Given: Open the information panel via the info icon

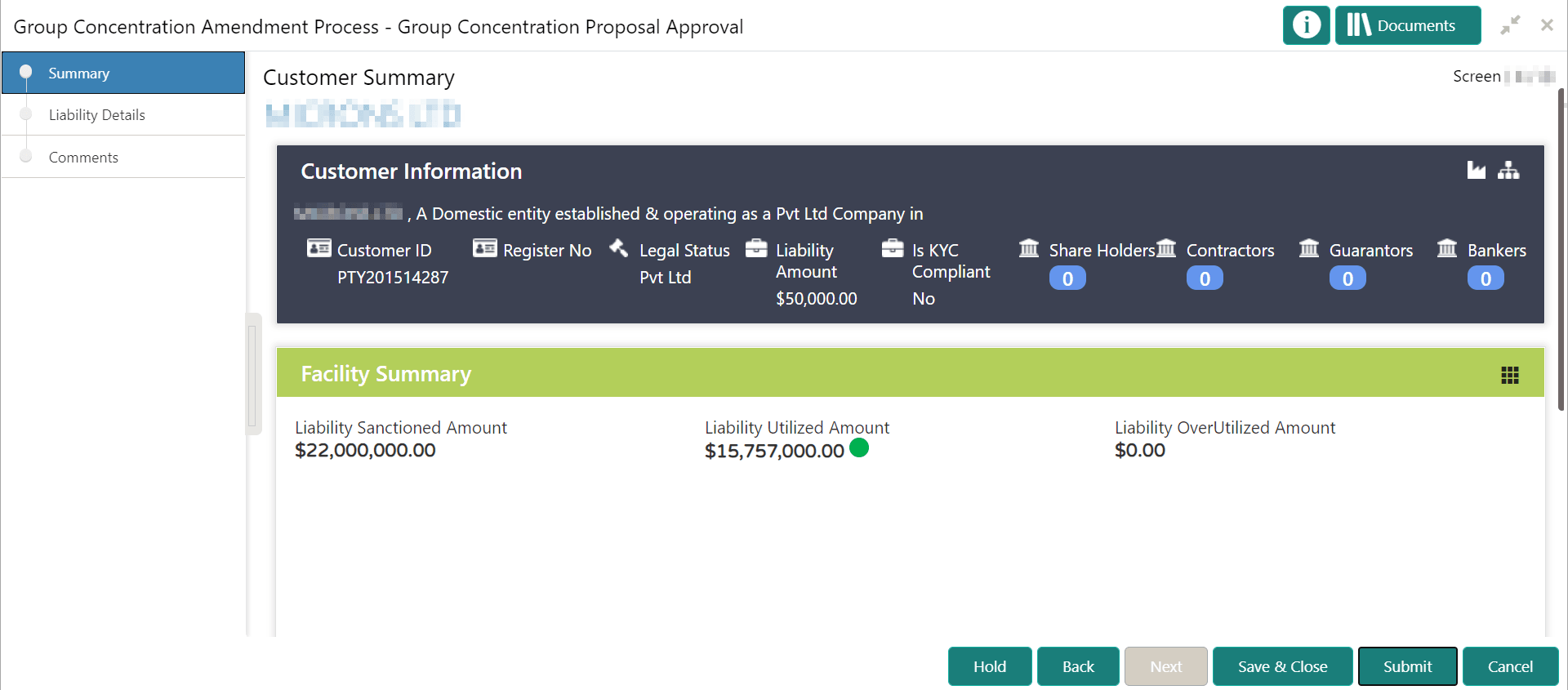Looking at the screenshot, I should point(1306,25).
